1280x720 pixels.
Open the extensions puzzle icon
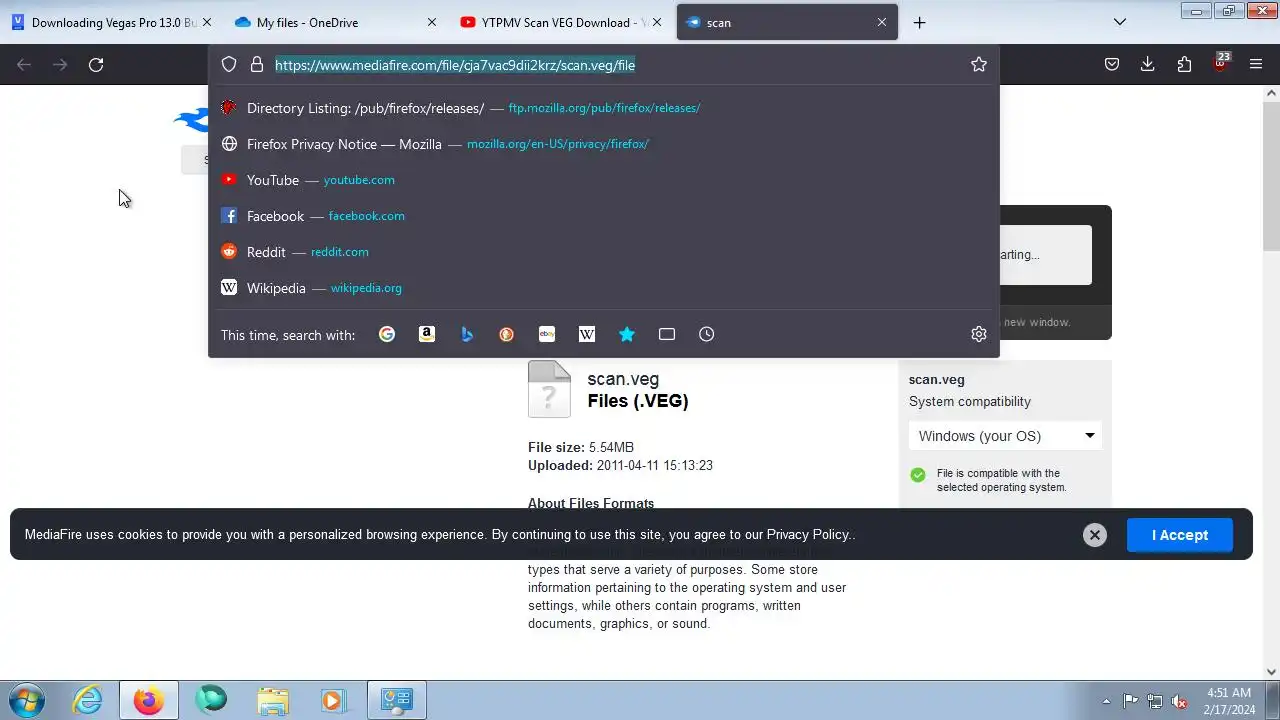point(1184,64)
